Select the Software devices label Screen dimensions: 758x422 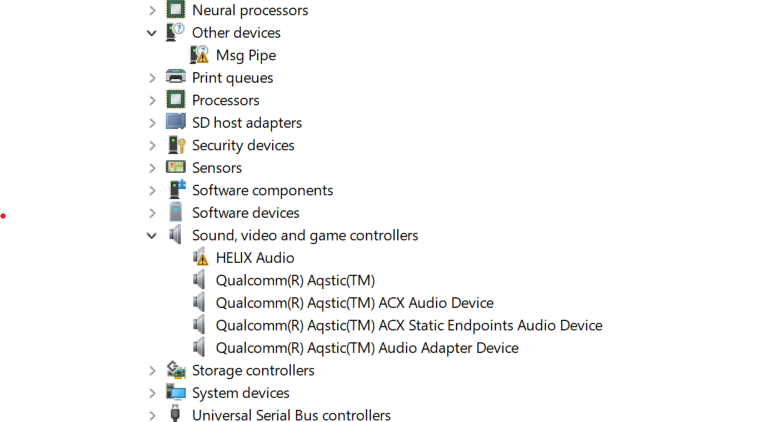pos(245,213)
